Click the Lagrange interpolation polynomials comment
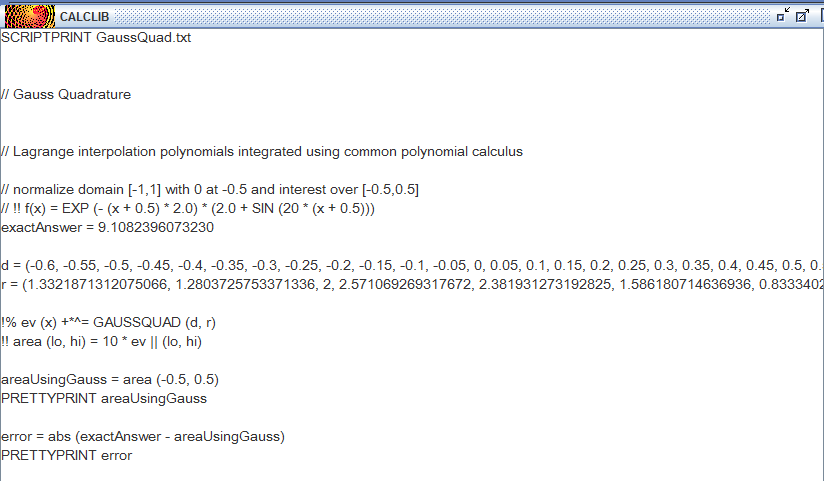The image size is (824, 481). [262, 152]
